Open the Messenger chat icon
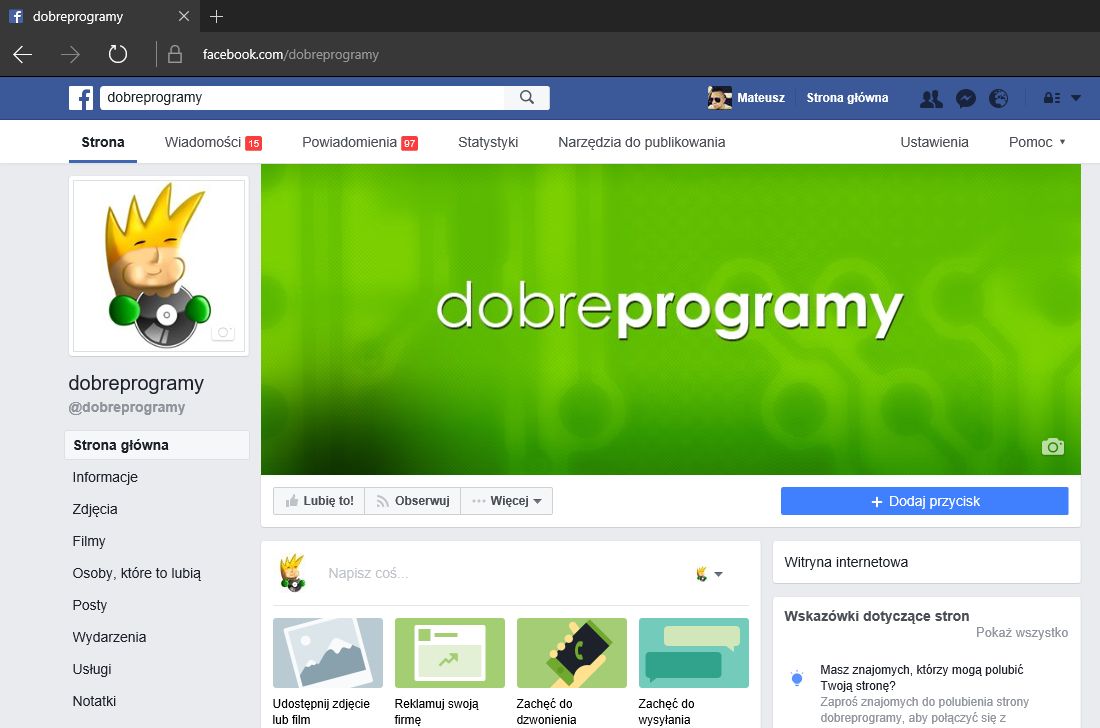Screen dimensions: 1100x728 point(965,98)
